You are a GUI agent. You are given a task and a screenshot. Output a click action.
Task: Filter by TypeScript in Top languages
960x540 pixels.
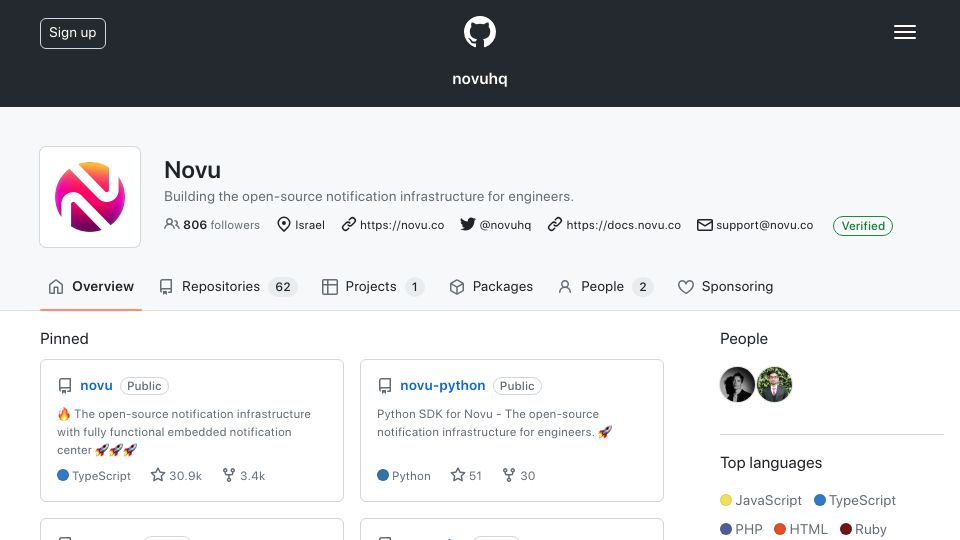click(855, 500)
